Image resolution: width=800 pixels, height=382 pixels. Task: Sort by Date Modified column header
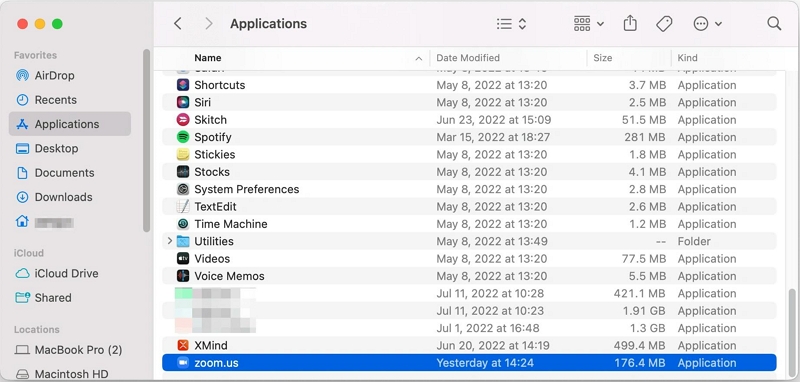468,58
